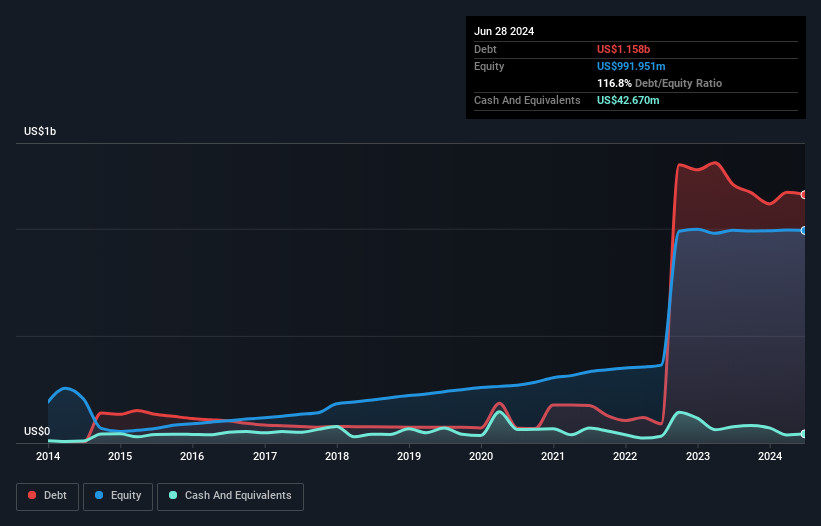
Task: Click the Jun 28 2024 tooltip date
Action: (504, 31)
